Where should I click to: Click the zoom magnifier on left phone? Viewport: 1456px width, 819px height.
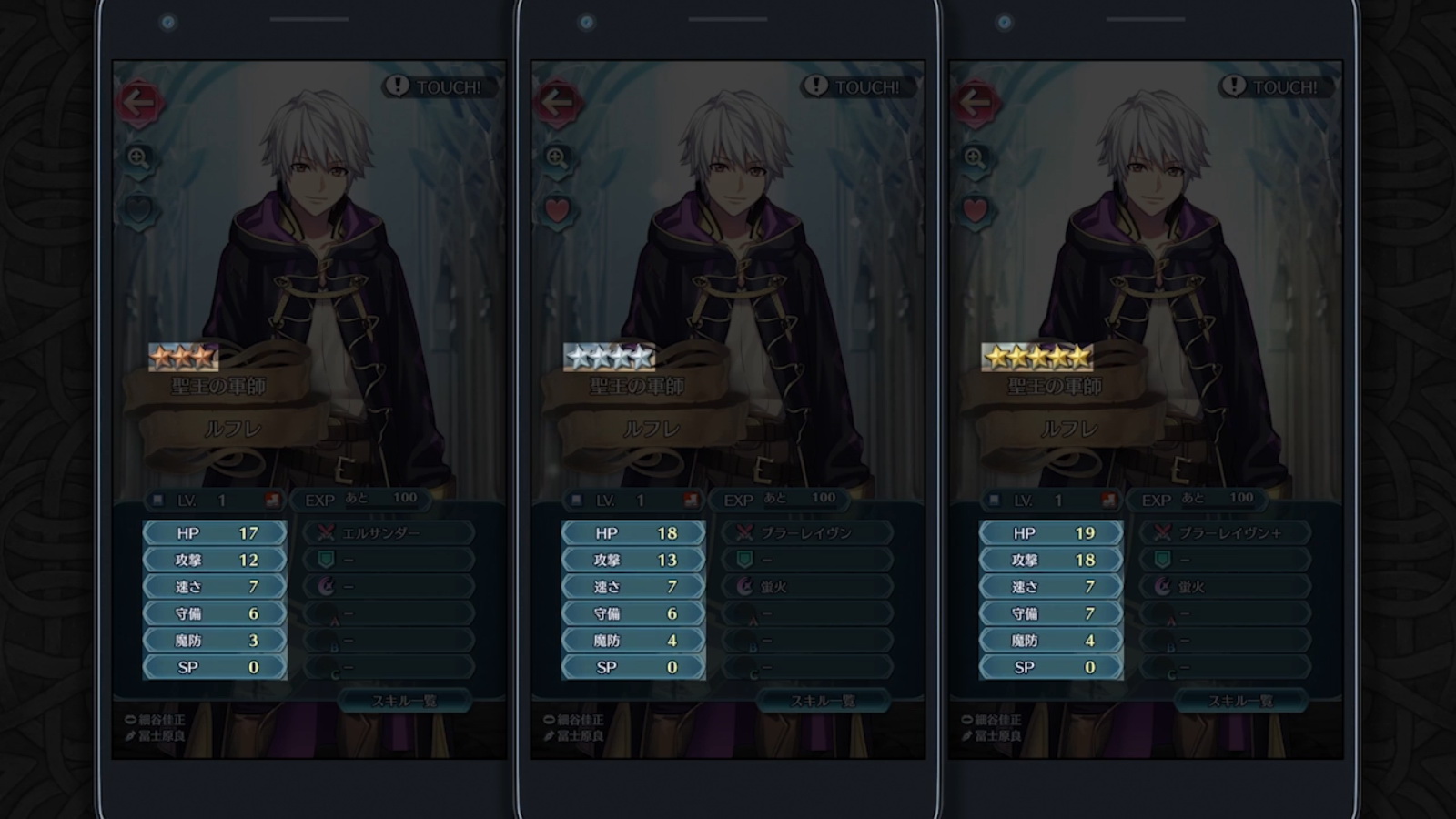[x=138, y=158]
